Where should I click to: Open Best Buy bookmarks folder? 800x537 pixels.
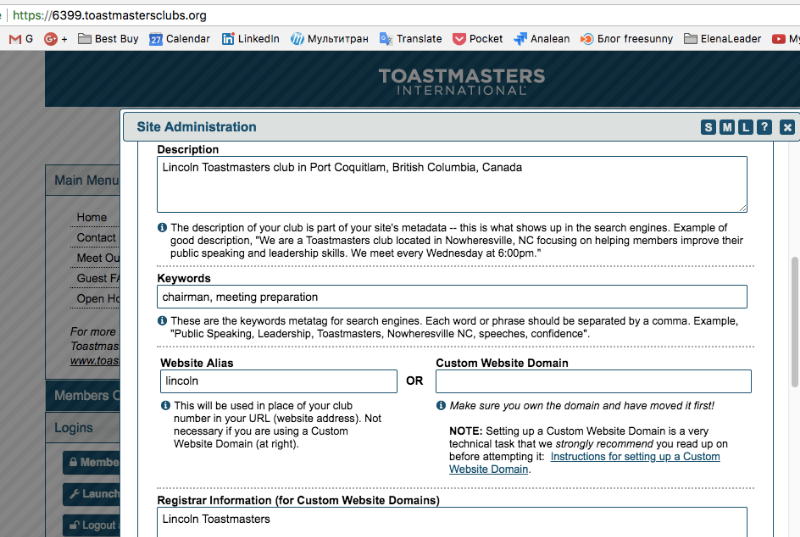pos(108,39)
